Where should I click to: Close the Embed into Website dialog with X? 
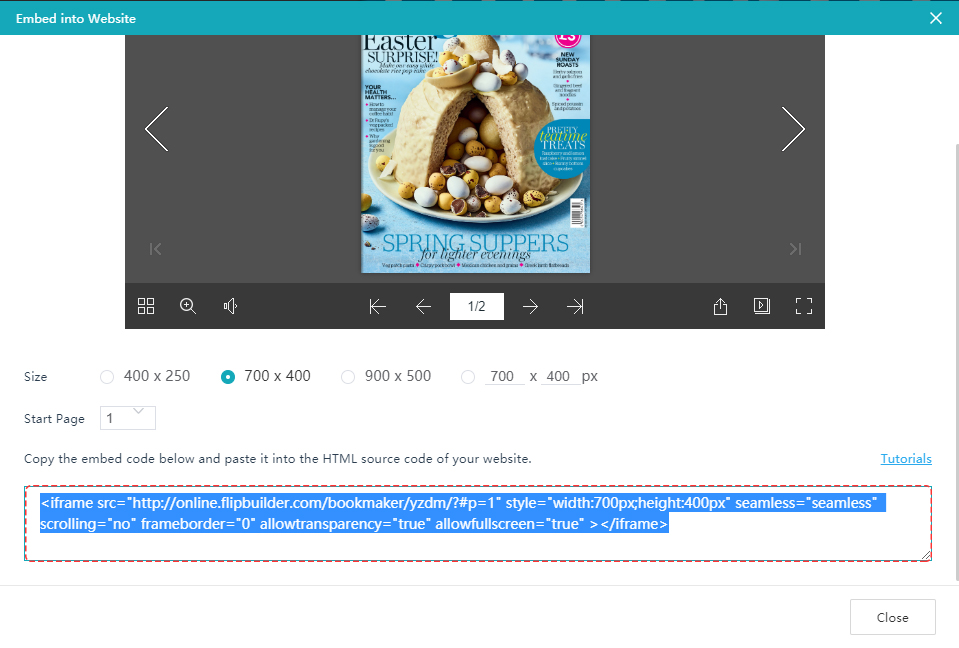[936, 18]
